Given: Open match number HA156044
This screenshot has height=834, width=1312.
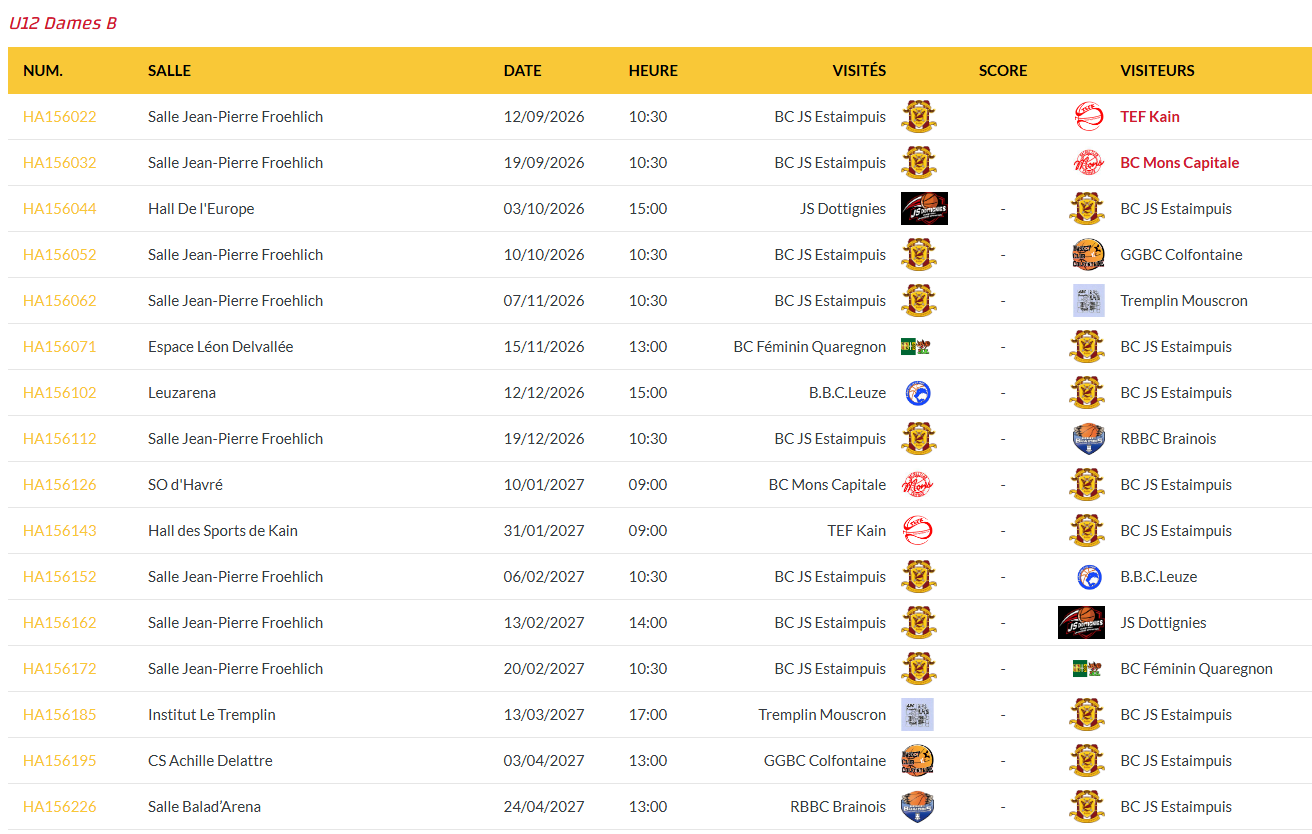Looking at the screenshot, I should pyautogui.click(x=60, y=209).
